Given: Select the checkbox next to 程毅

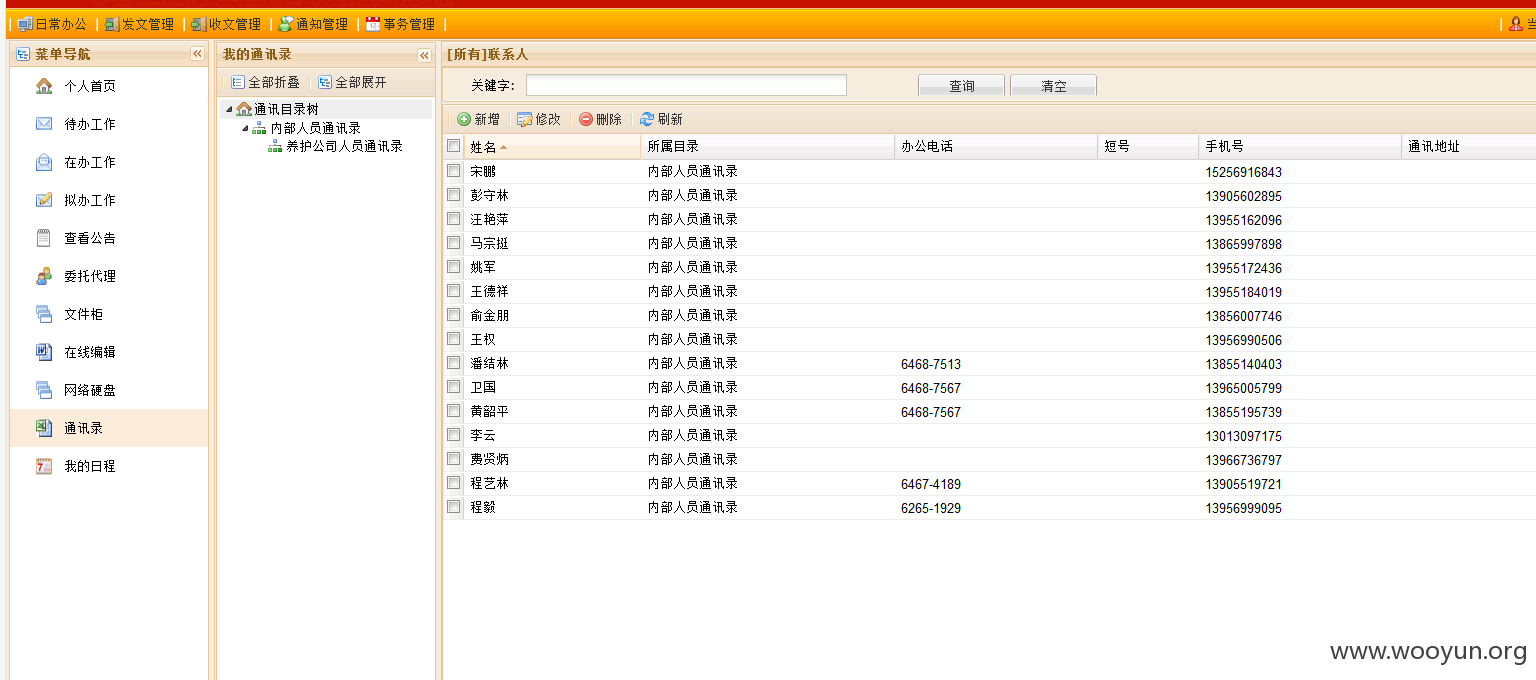Looking at the screenshot, I should tap(452, 507).
